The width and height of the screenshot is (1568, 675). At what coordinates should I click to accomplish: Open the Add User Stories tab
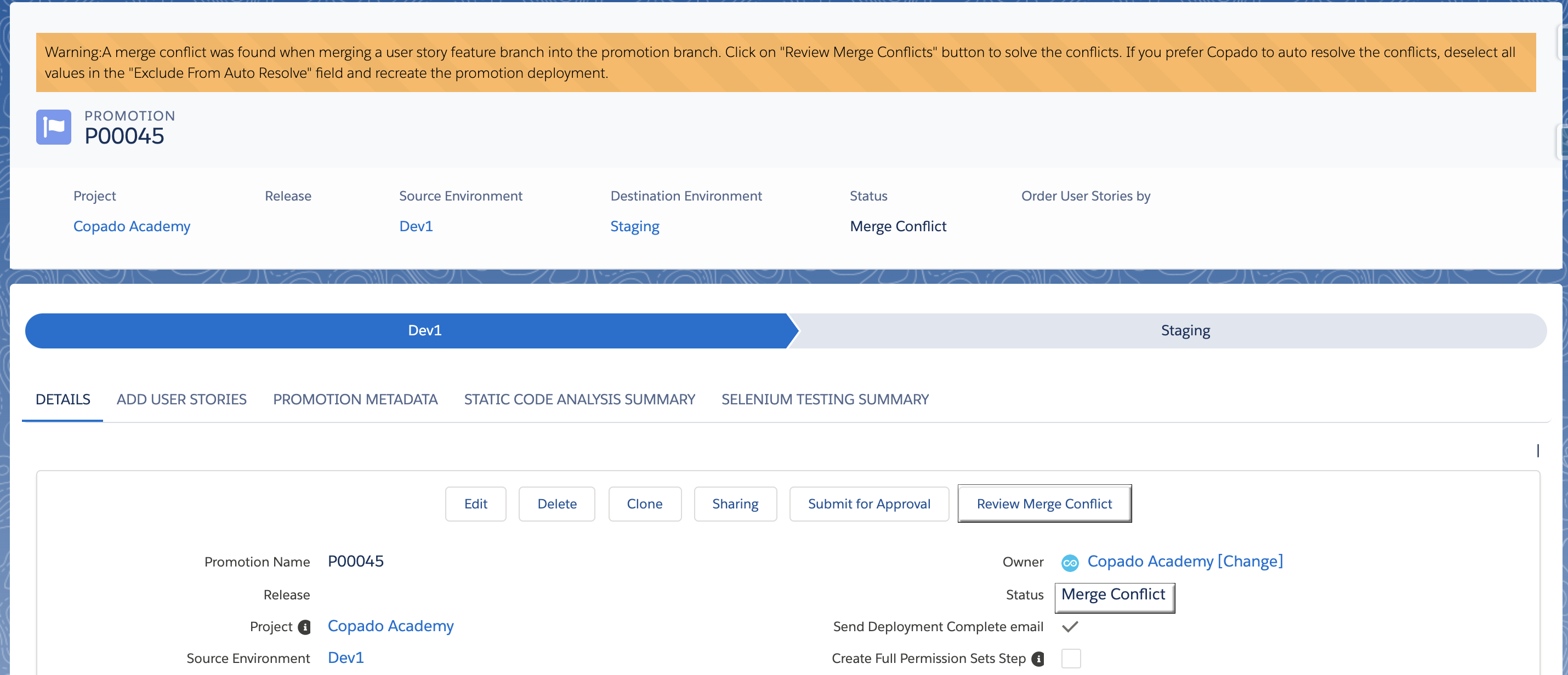coord(181,399)
